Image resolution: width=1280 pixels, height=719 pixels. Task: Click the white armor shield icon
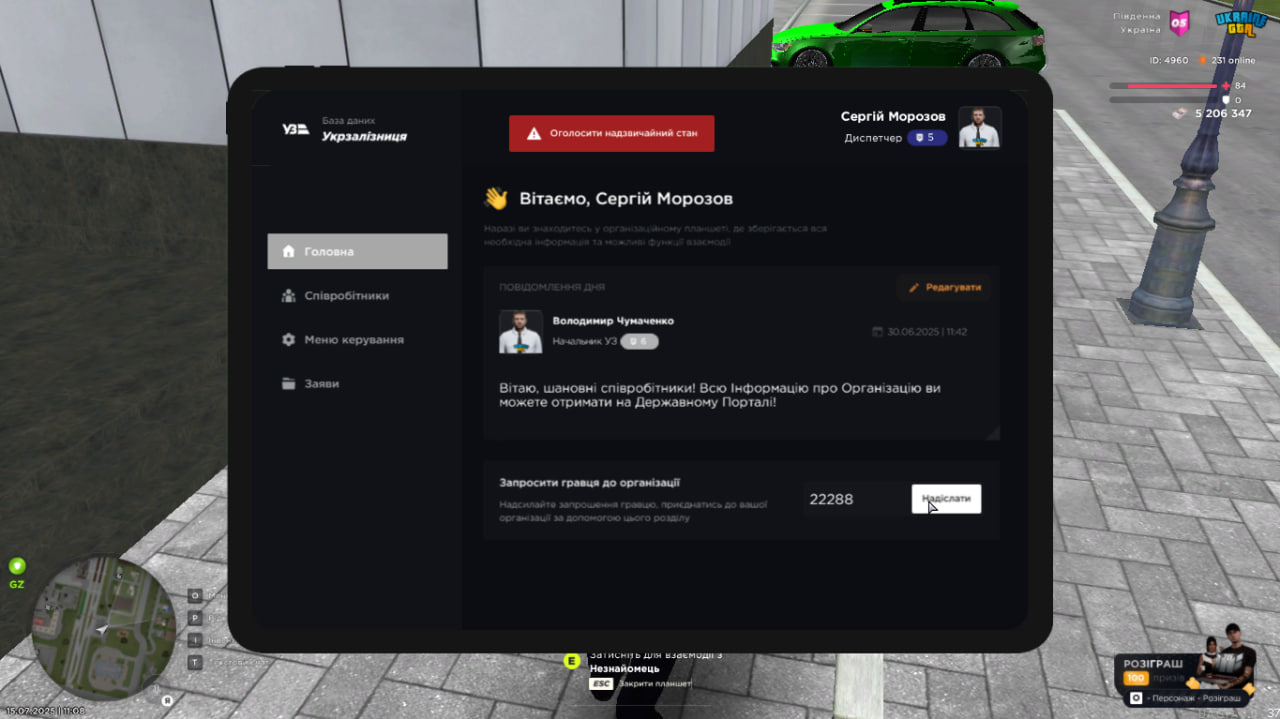click(x=1227, y=100)
